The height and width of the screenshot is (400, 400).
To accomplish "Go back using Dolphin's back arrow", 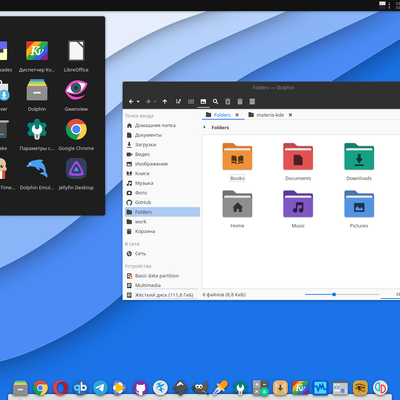I will pos(131,101).
